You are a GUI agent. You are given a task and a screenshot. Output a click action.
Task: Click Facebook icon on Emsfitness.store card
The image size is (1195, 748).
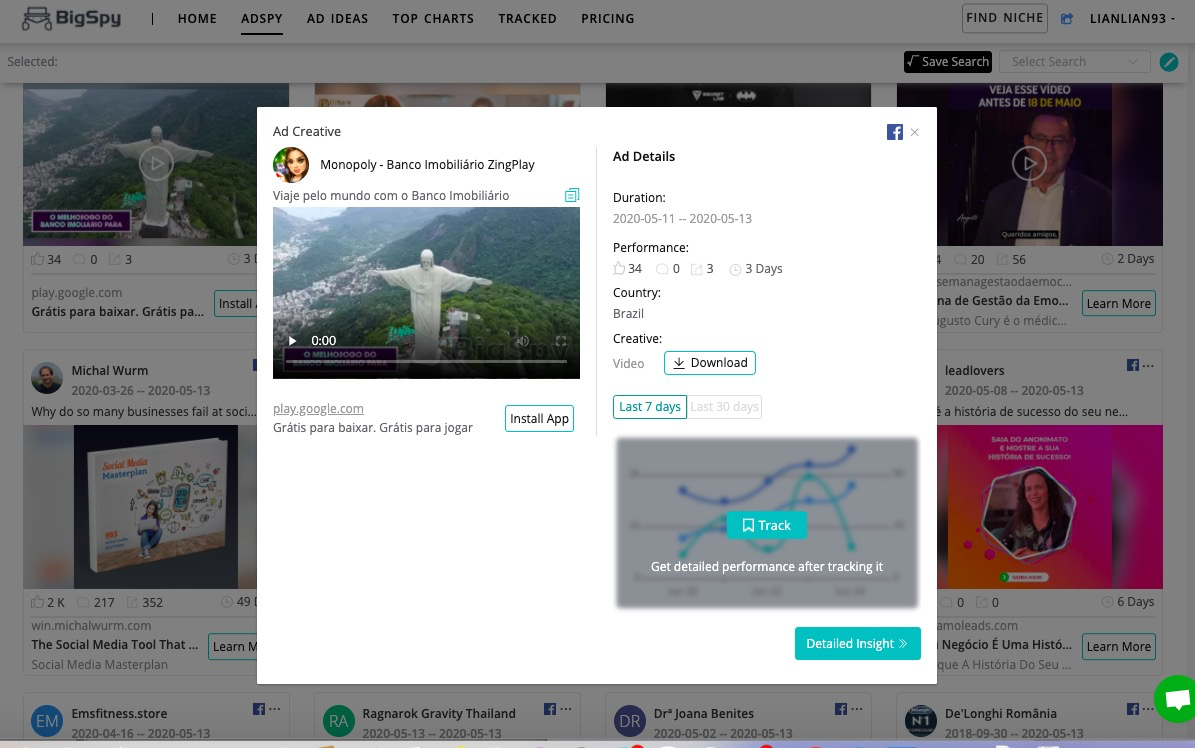(x=258, y=709)
